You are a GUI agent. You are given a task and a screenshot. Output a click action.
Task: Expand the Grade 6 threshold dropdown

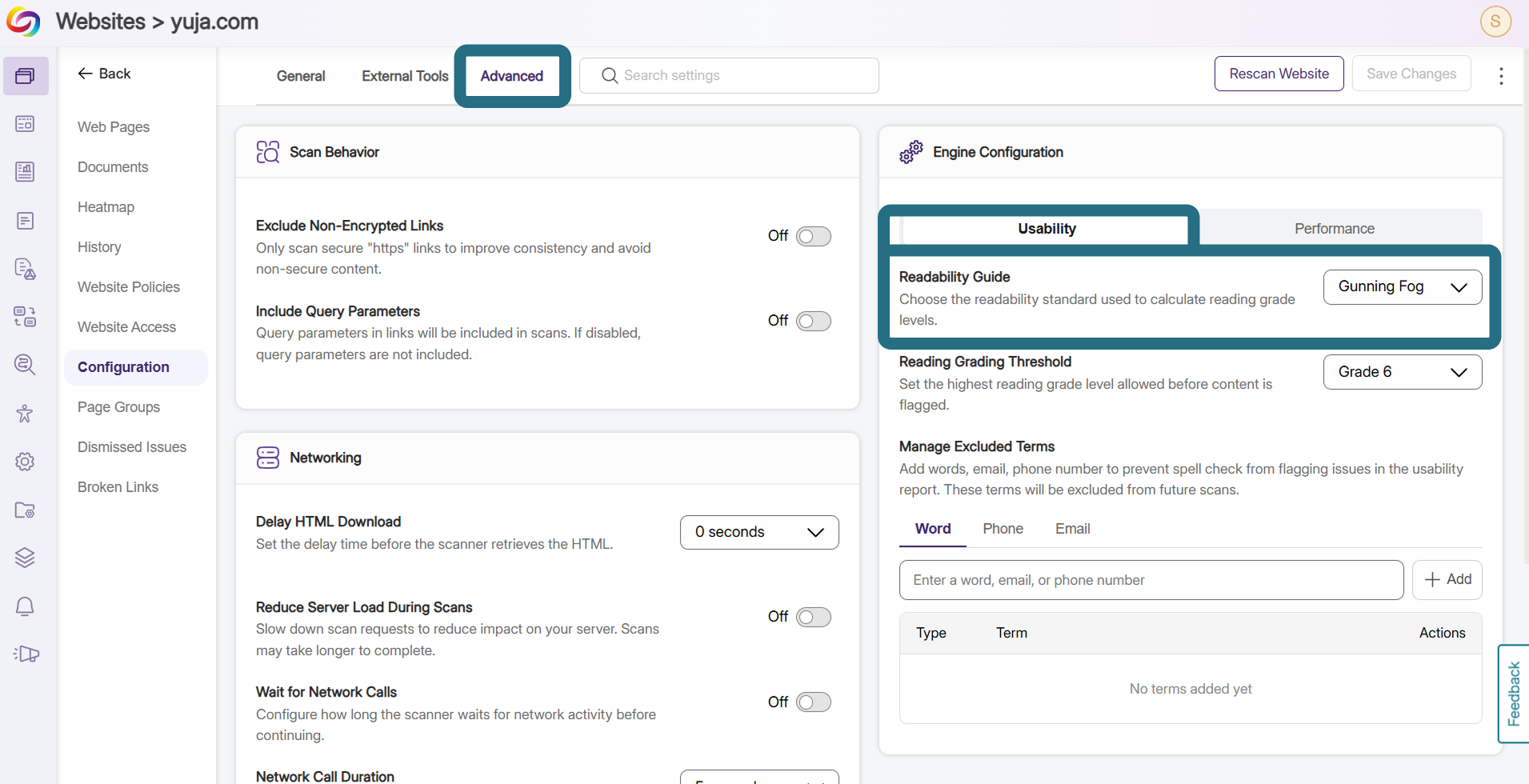point(1403,372)
